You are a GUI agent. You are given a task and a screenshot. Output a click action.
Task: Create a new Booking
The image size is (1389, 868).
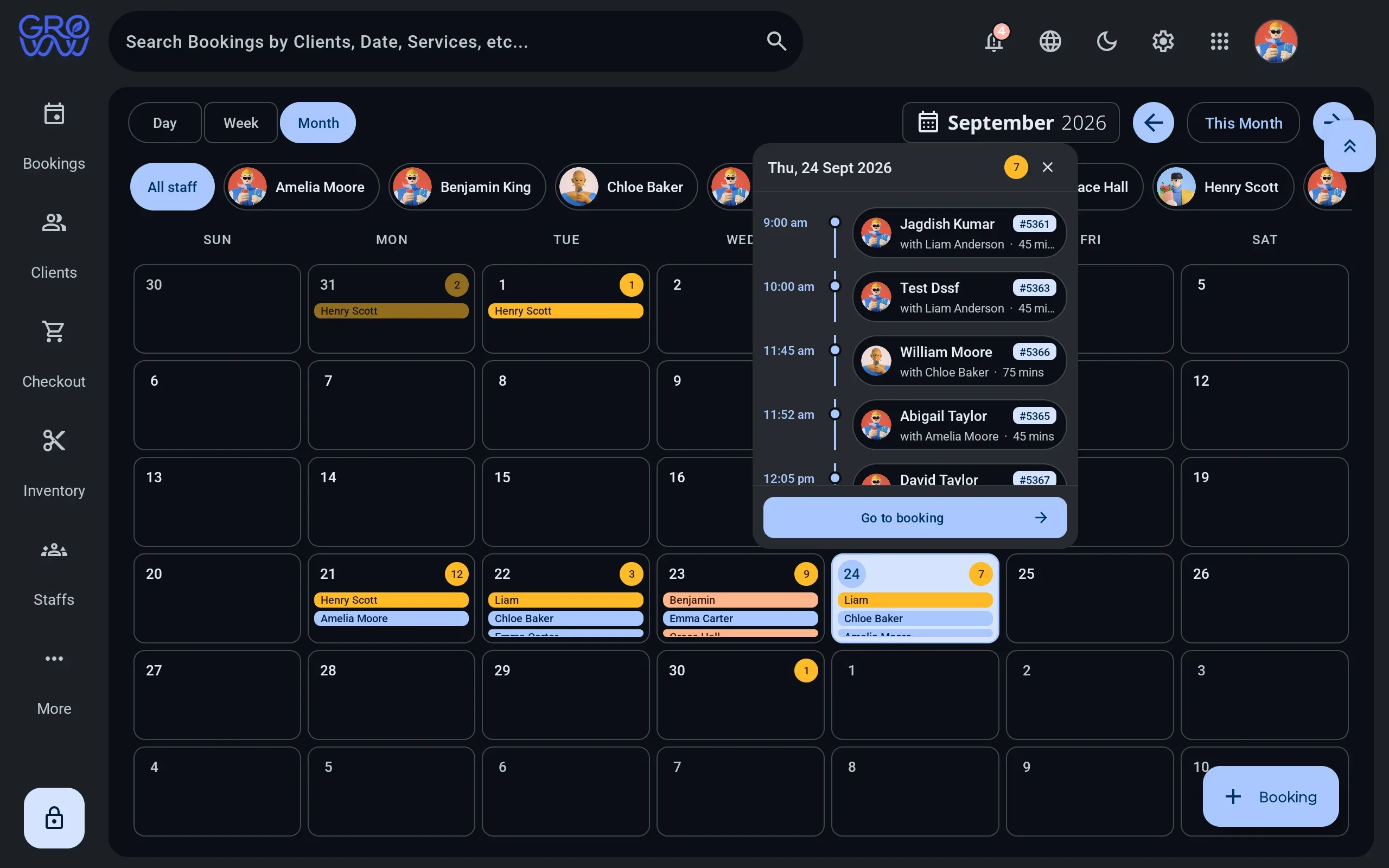[1271, 796]
